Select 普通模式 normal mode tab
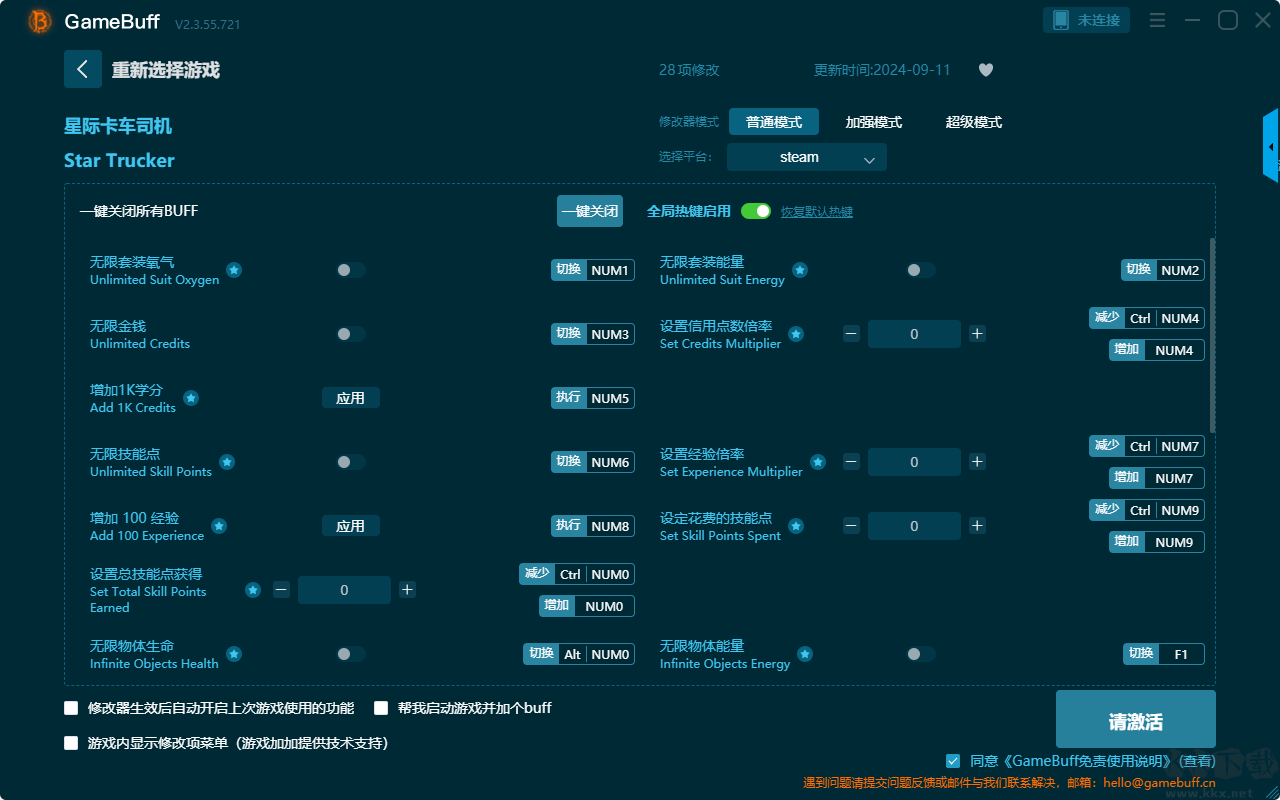This screenshot has height=800, width=1280. click(x=774, y=122)
